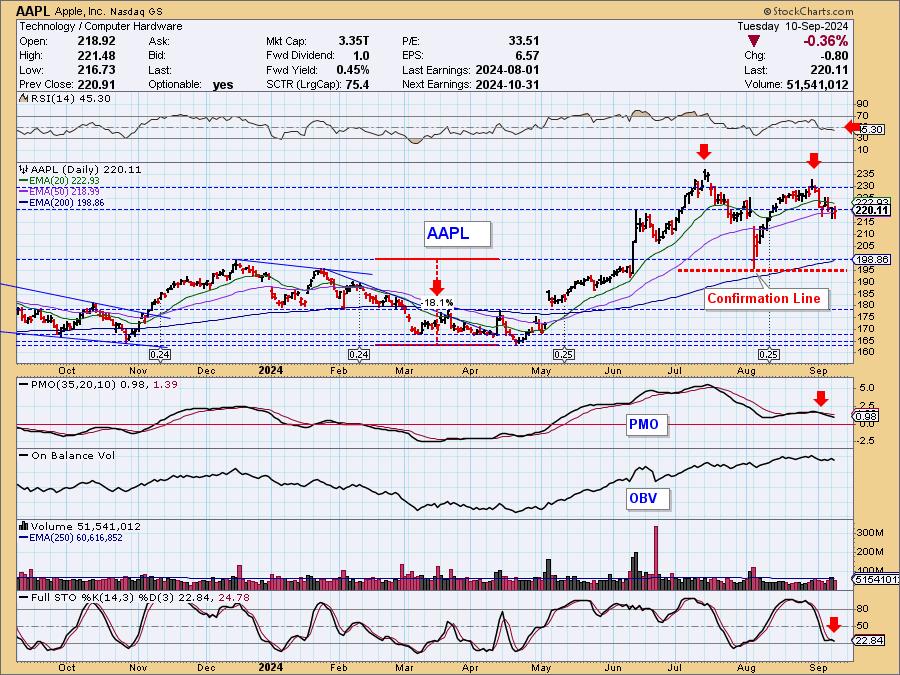900x675 pixels.
Task: Click the Next Earnings date 2024-10-31
Action: [507, 84]
